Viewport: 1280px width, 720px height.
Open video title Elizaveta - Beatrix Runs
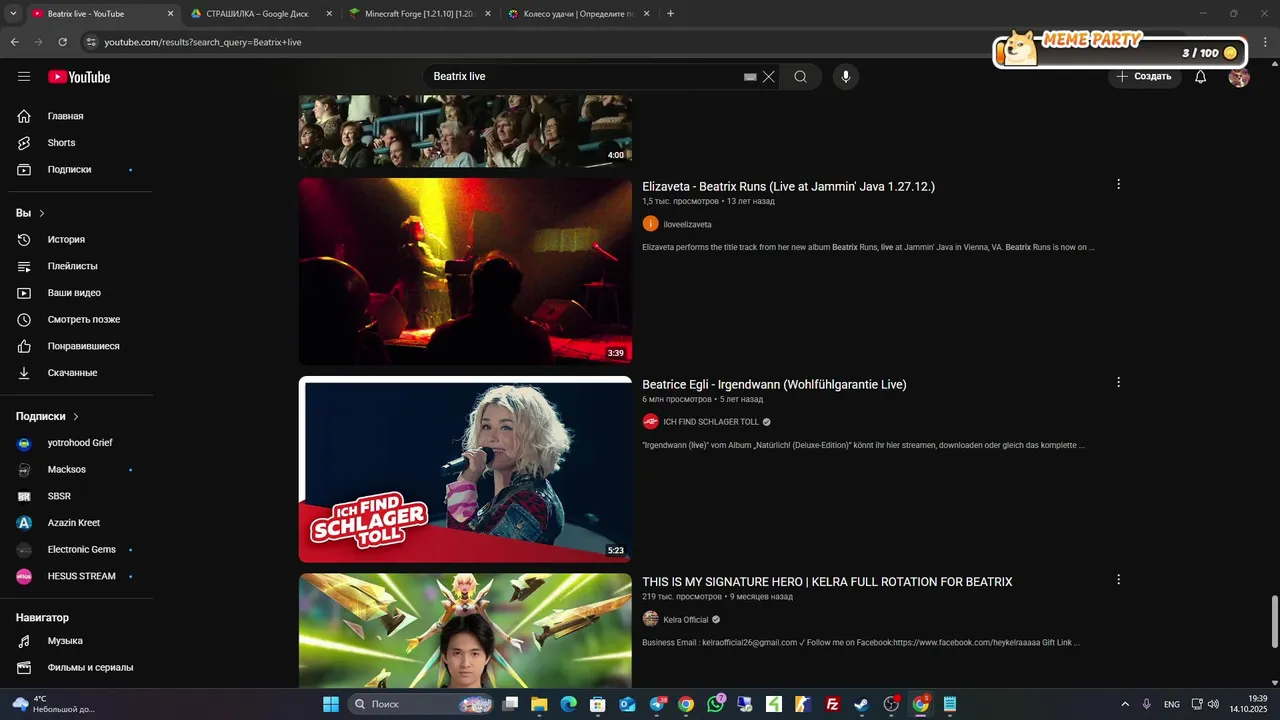coord(788,186)
